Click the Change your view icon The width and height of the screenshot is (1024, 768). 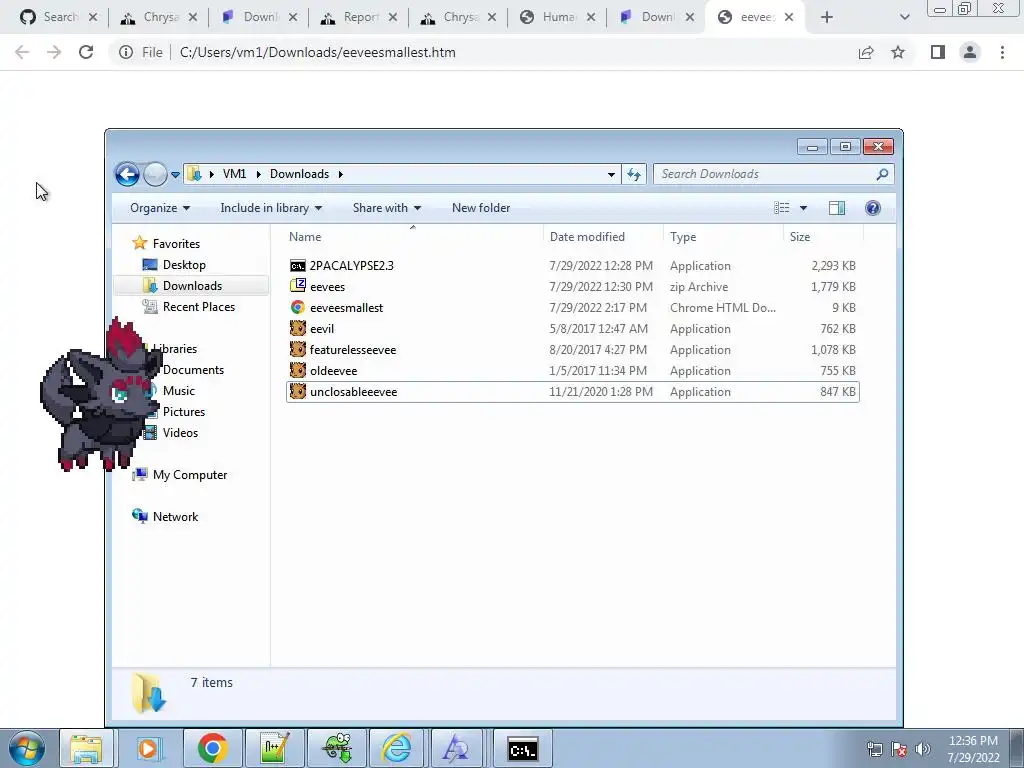click(782, 208)
